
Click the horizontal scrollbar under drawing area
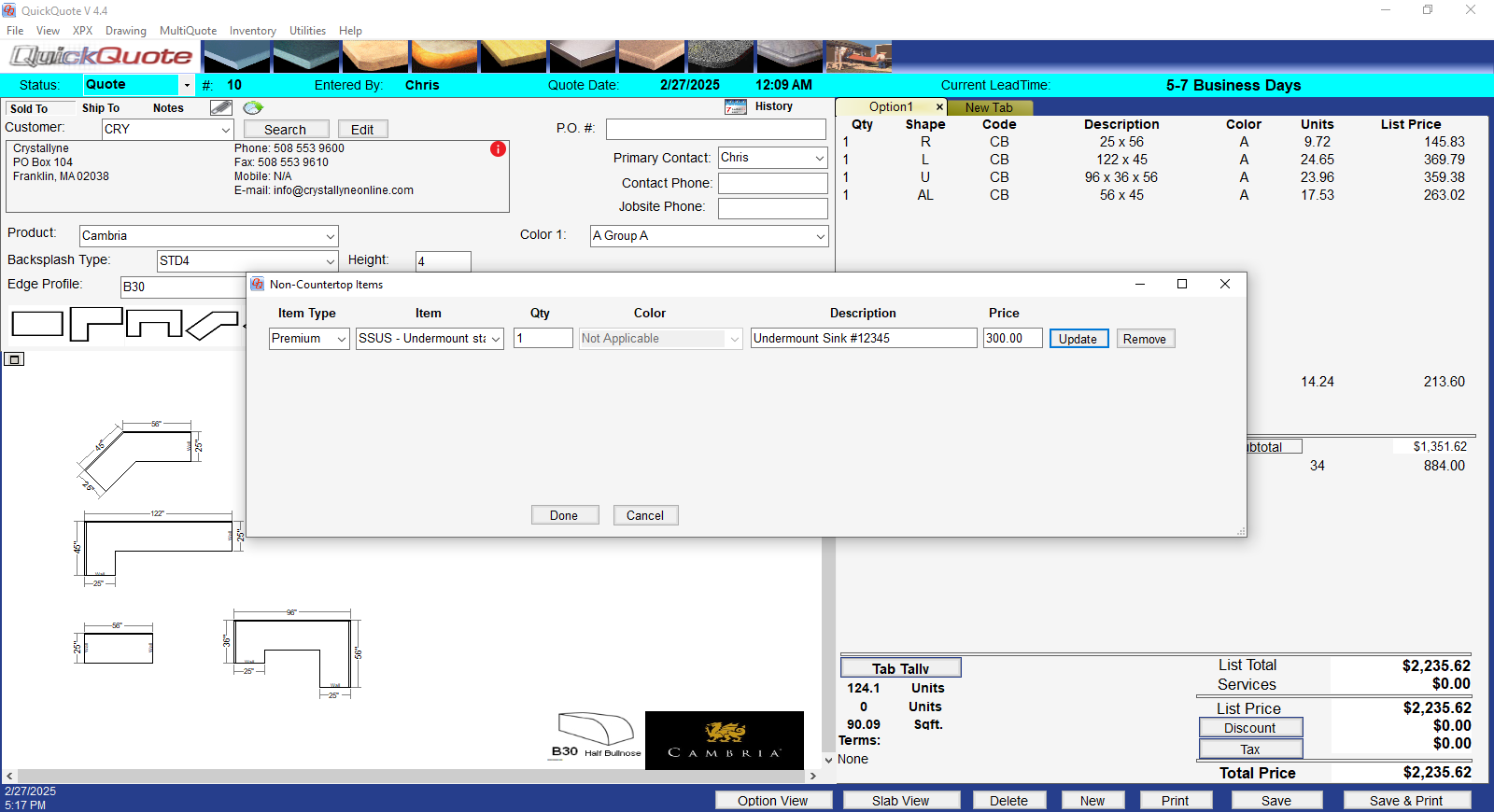411,776
